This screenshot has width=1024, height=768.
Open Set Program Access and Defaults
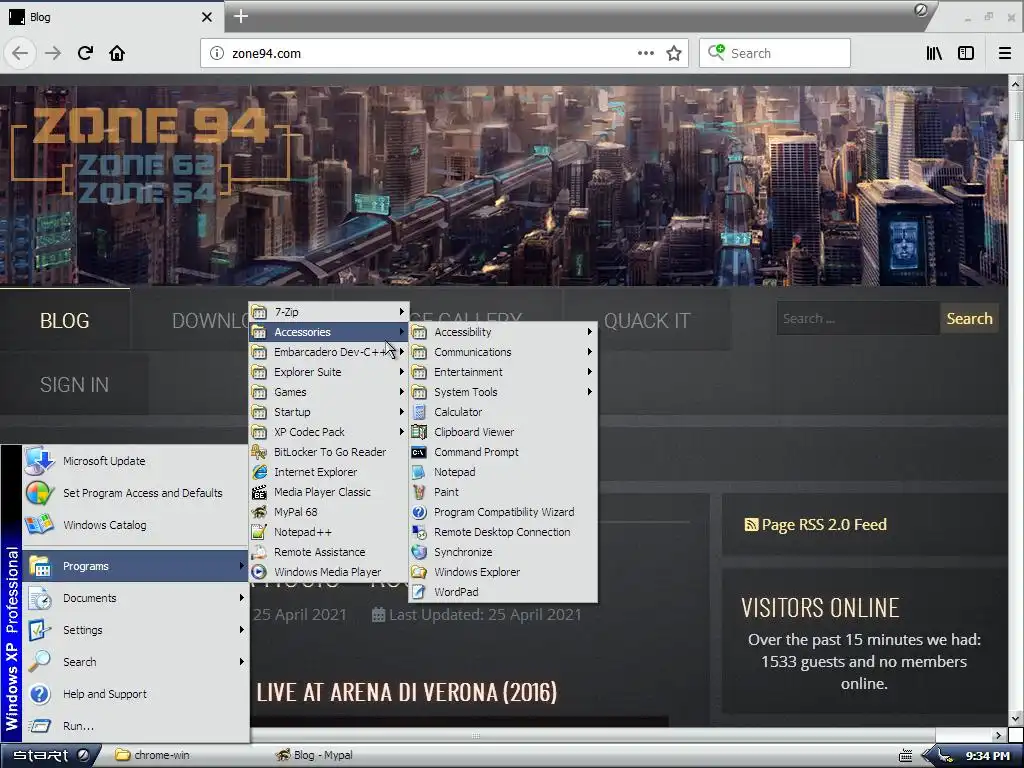click(136, 493)
